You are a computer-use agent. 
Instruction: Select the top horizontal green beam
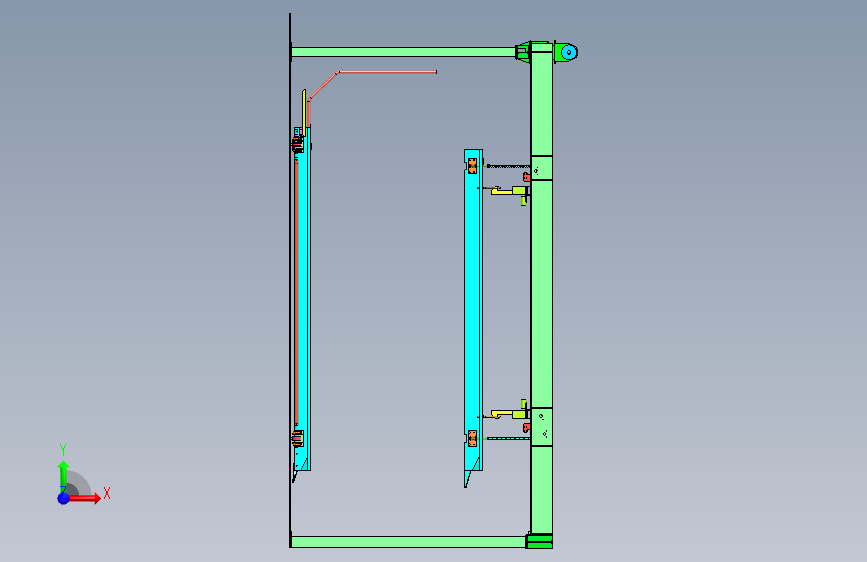[x=403, y=52]
